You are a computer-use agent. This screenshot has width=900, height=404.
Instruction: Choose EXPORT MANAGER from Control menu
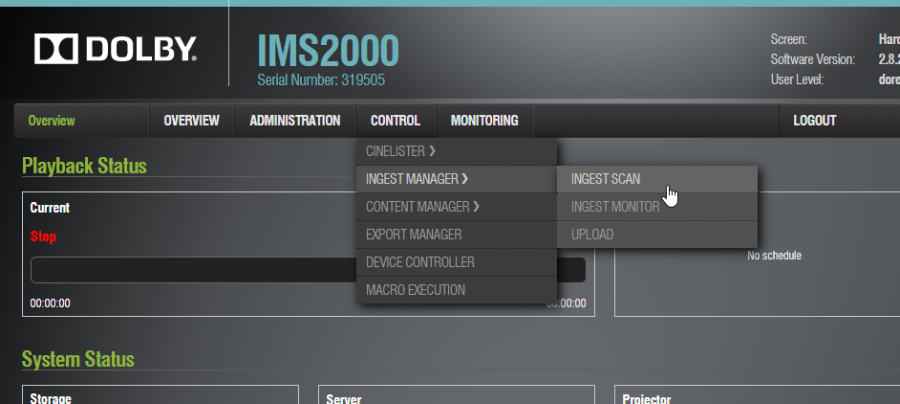[413, 235]
